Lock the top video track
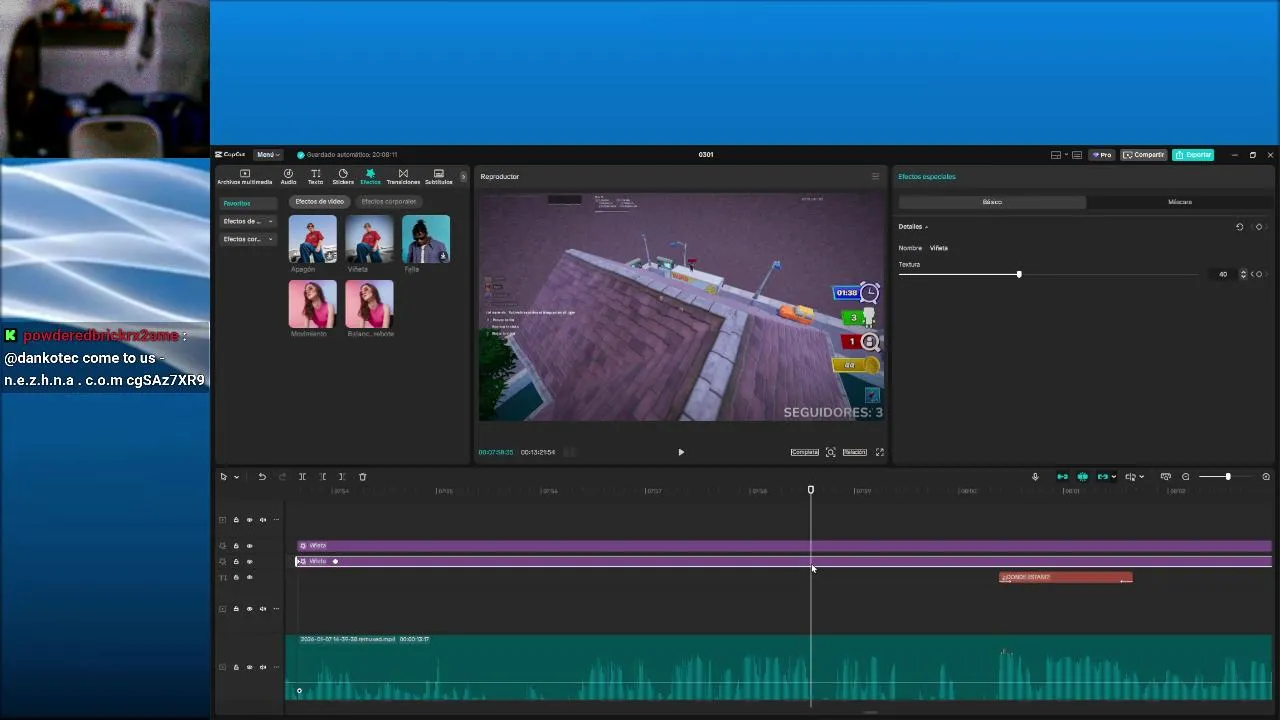The image size is (1280, 720). [236, 520]
